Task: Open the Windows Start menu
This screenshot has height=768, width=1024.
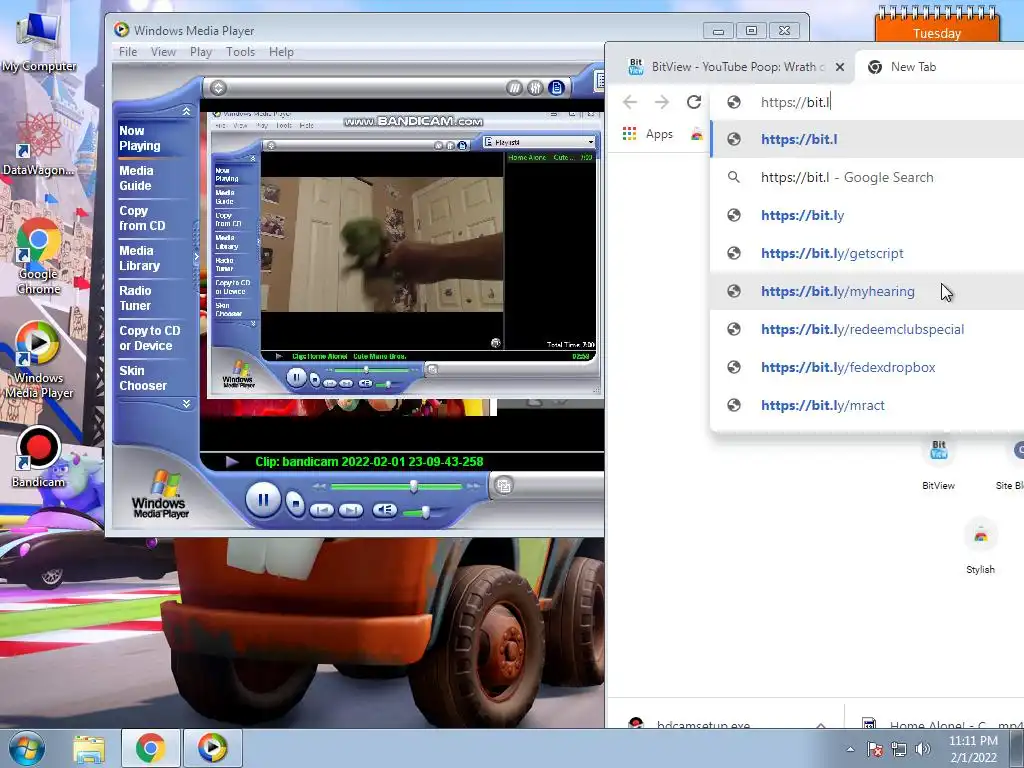Action: tap(27, 748)
